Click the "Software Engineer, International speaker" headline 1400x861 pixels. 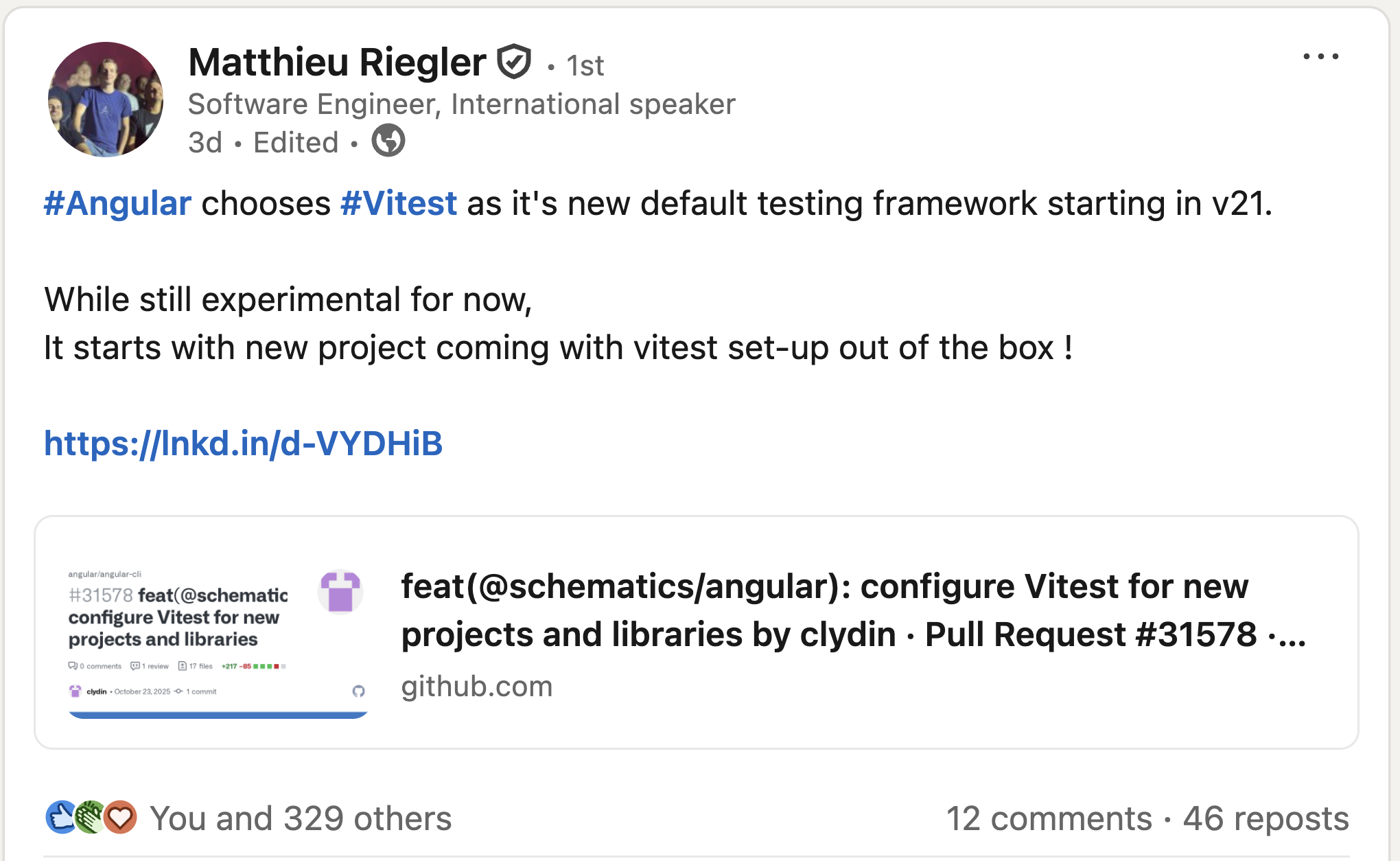(461, 104)
